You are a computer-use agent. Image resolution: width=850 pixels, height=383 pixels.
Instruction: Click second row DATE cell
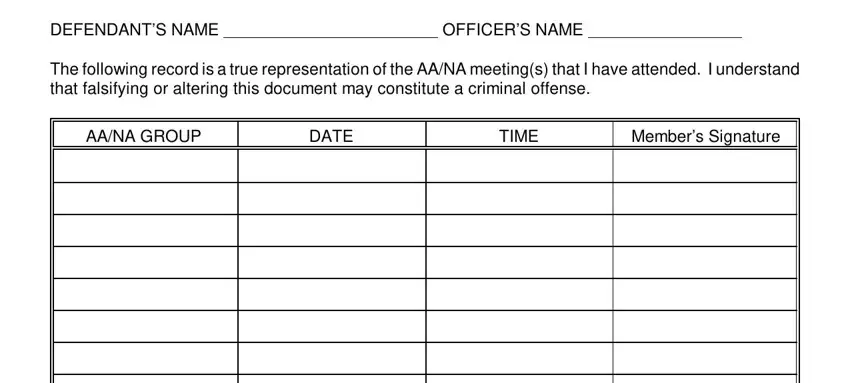click(x=332, y=198)
